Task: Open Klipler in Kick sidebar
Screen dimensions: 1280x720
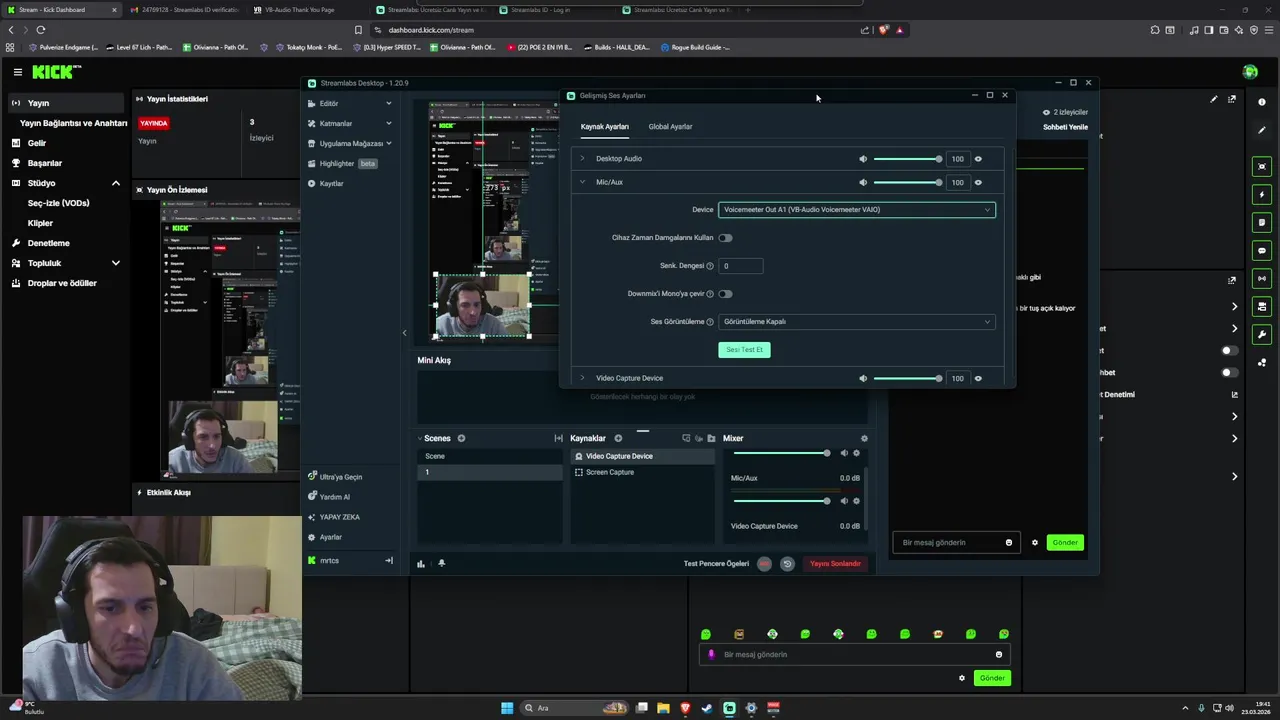Action: (x=40, y=223)
